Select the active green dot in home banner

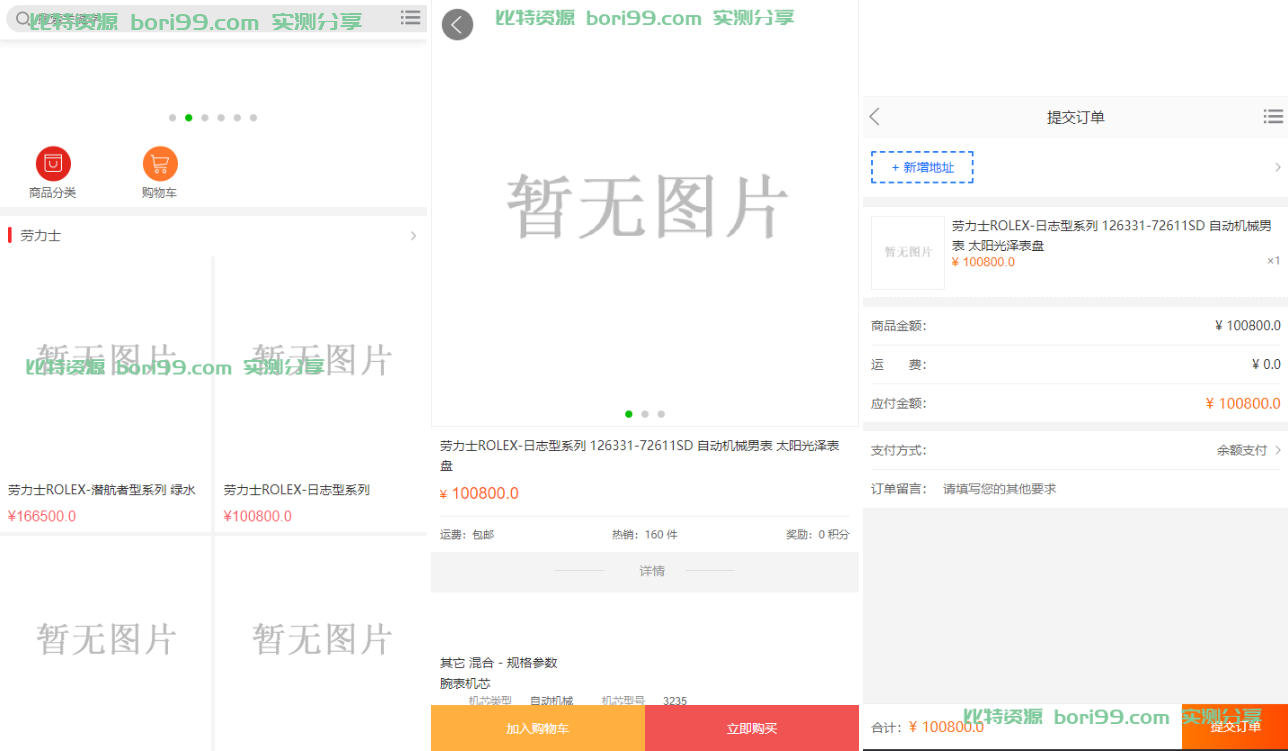pos(189,118)
